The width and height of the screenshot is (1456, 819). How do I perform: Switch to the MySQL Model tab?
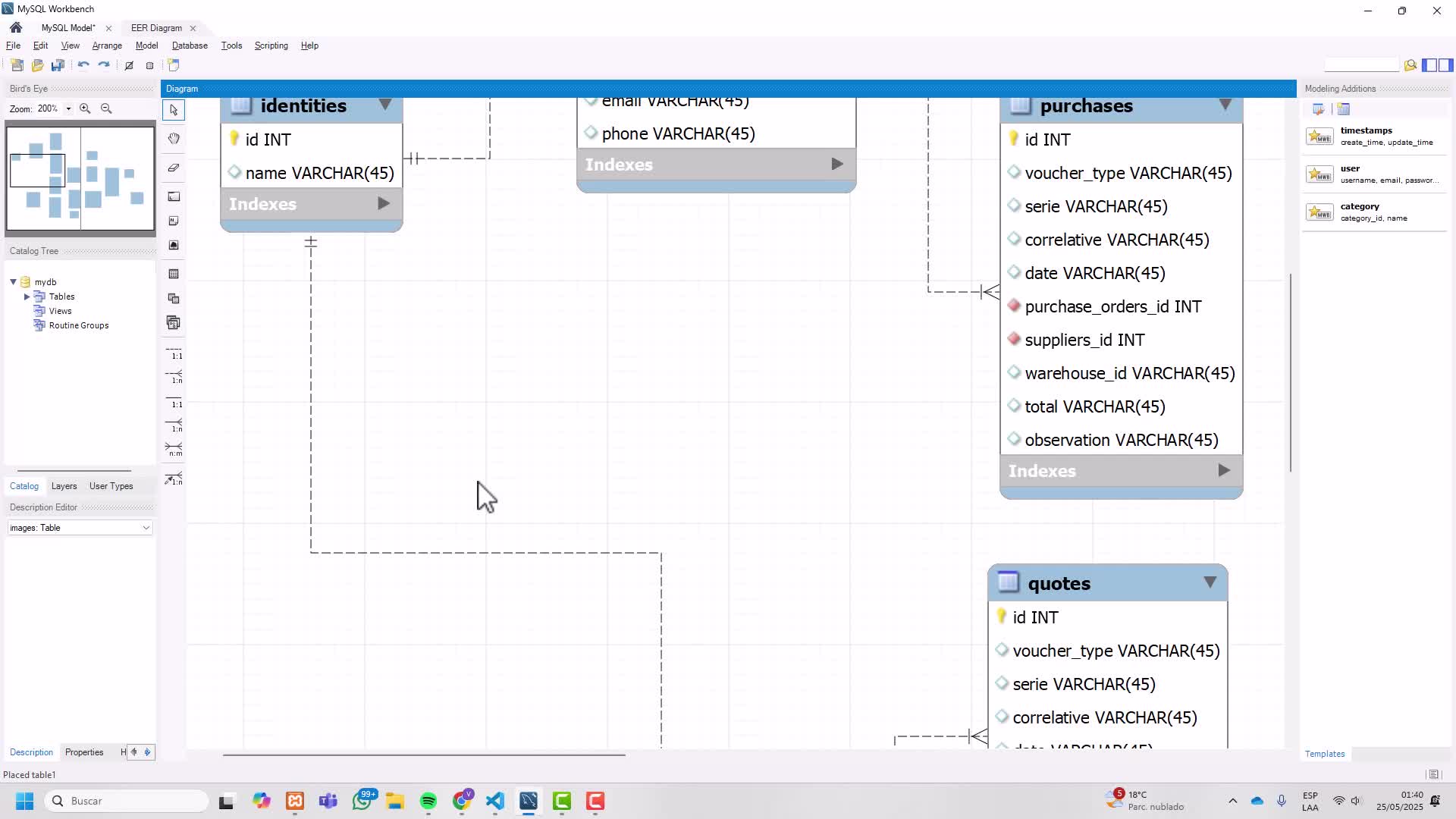coord(68,28)
